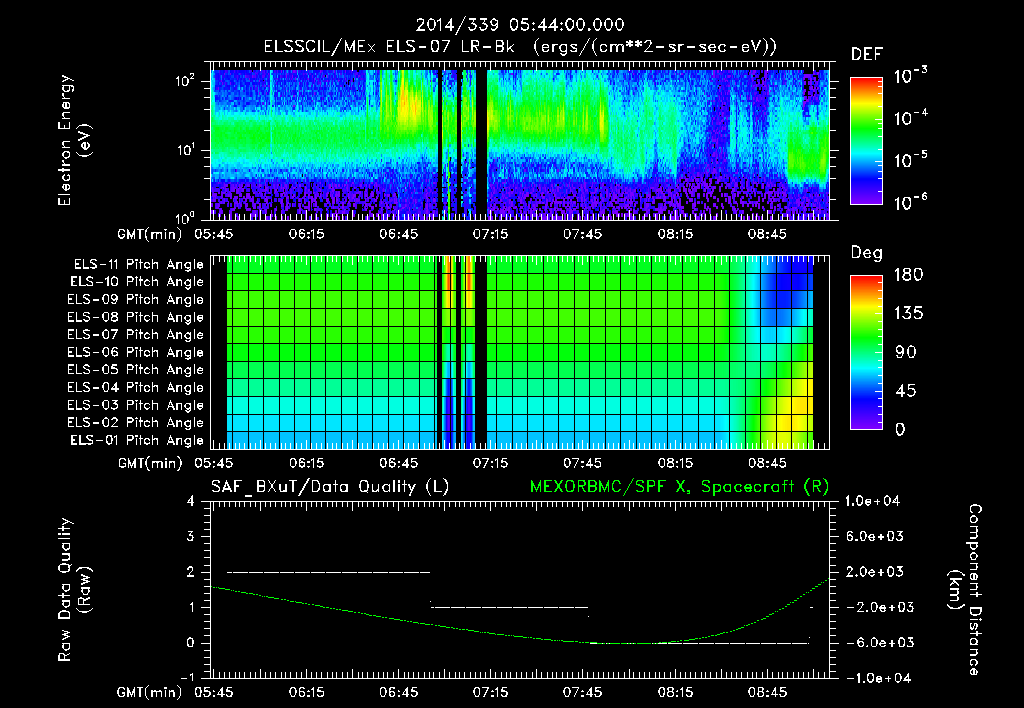
Task: Click the DEF color scale bar
Action: (866, 140)
